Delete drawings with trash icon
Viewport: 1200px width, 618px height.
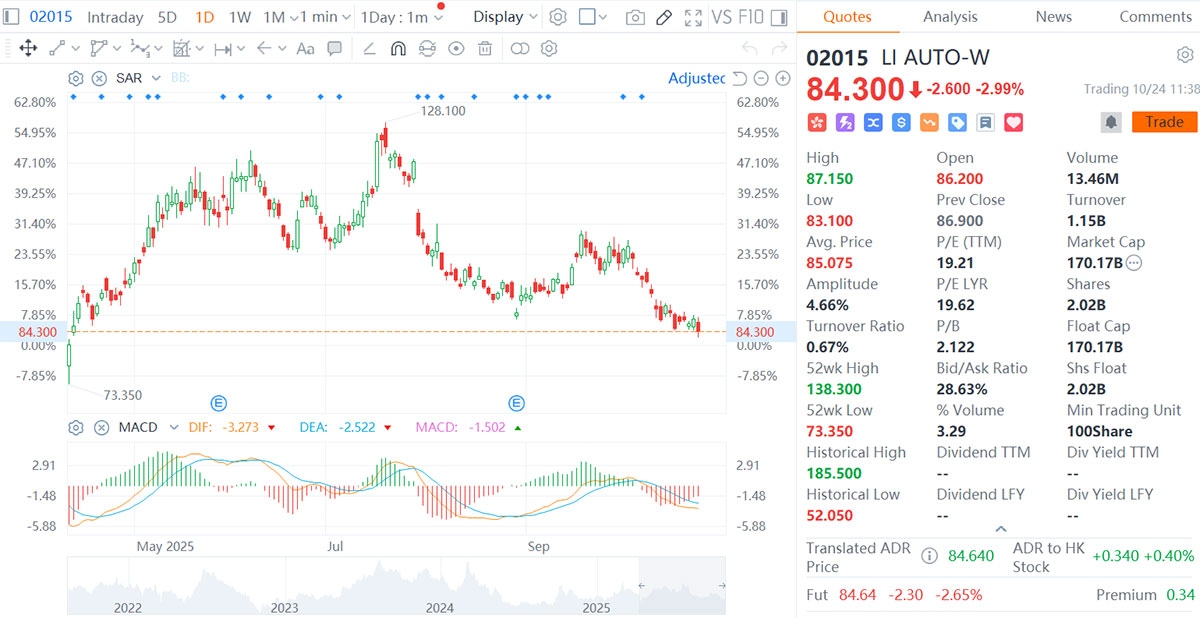(485, 48)
